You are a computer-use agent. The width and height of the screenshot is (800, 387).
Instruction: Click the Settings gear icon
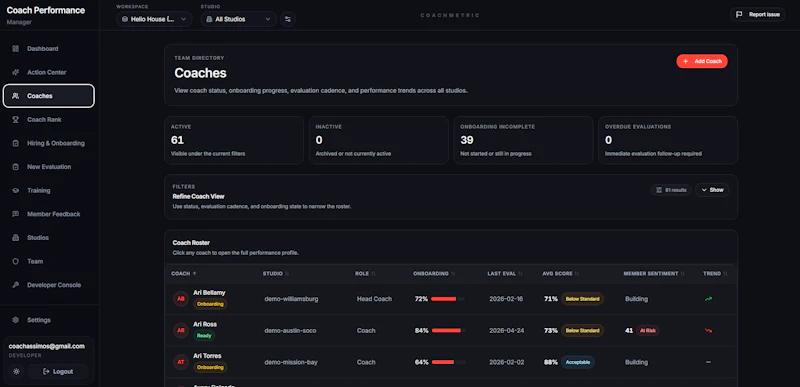(x=15, y=320)
